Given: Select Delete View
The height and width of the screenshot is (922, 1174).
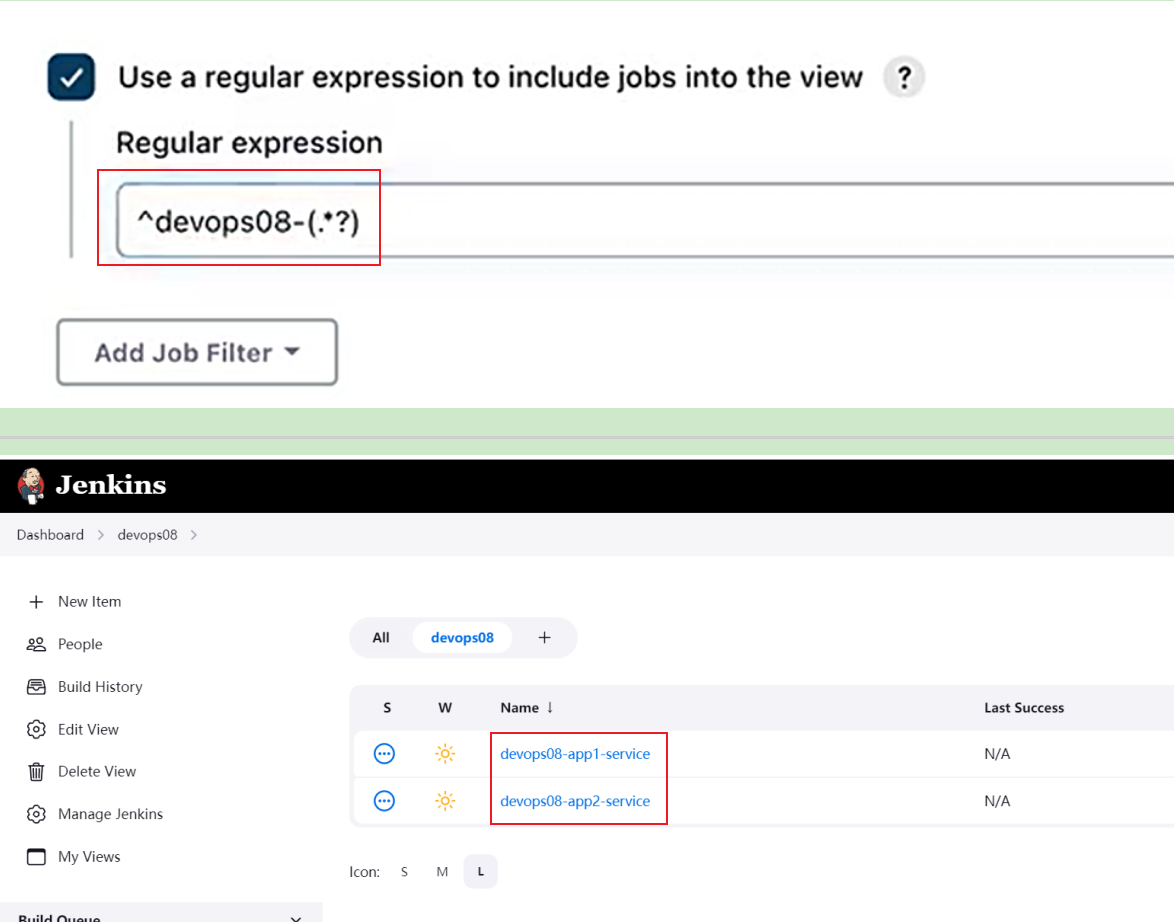Looking at the screenshot, I should pos(97,771).
